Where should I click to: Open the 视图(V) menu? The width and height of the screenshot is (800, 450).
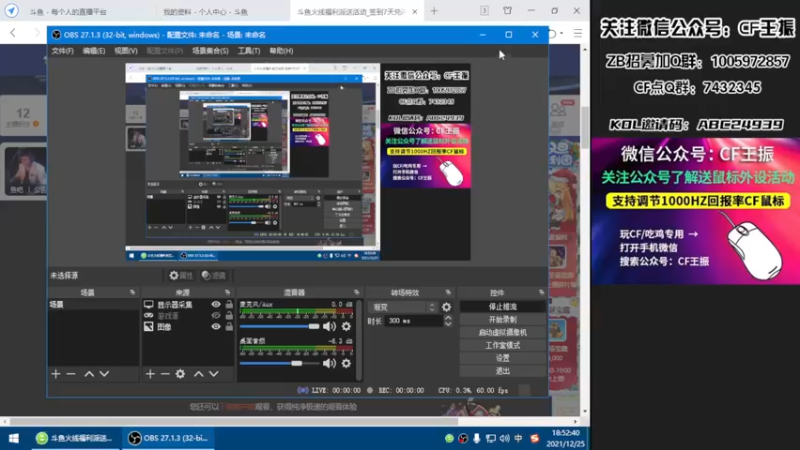click(126, 51)
